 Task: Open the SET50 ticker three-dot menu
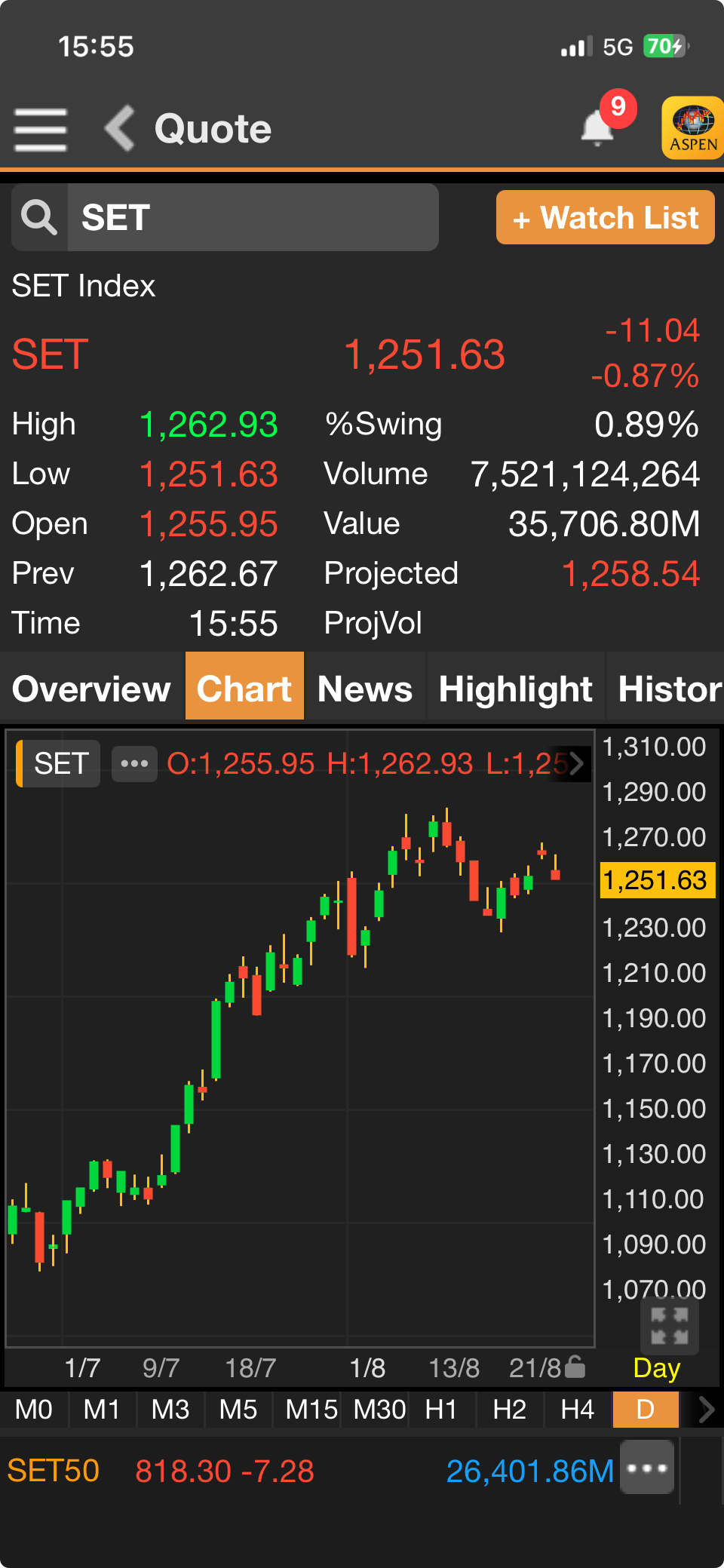[x=647, y=1468]
